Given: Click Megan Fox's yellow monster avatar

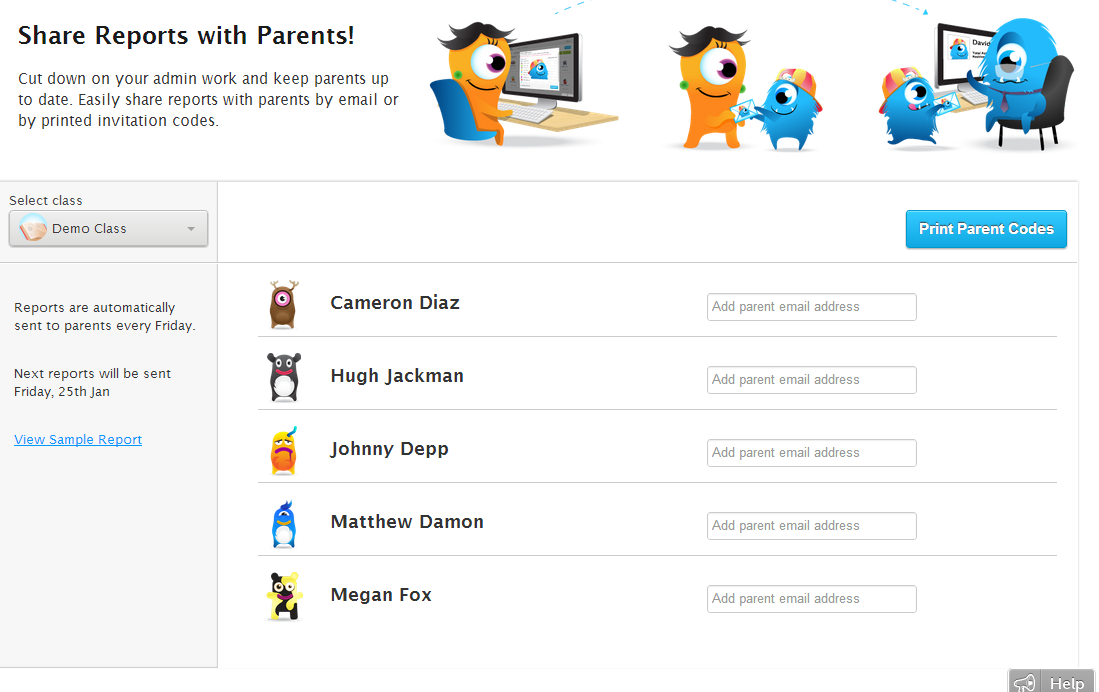Looking at the screenshot, I should (285, 596).
